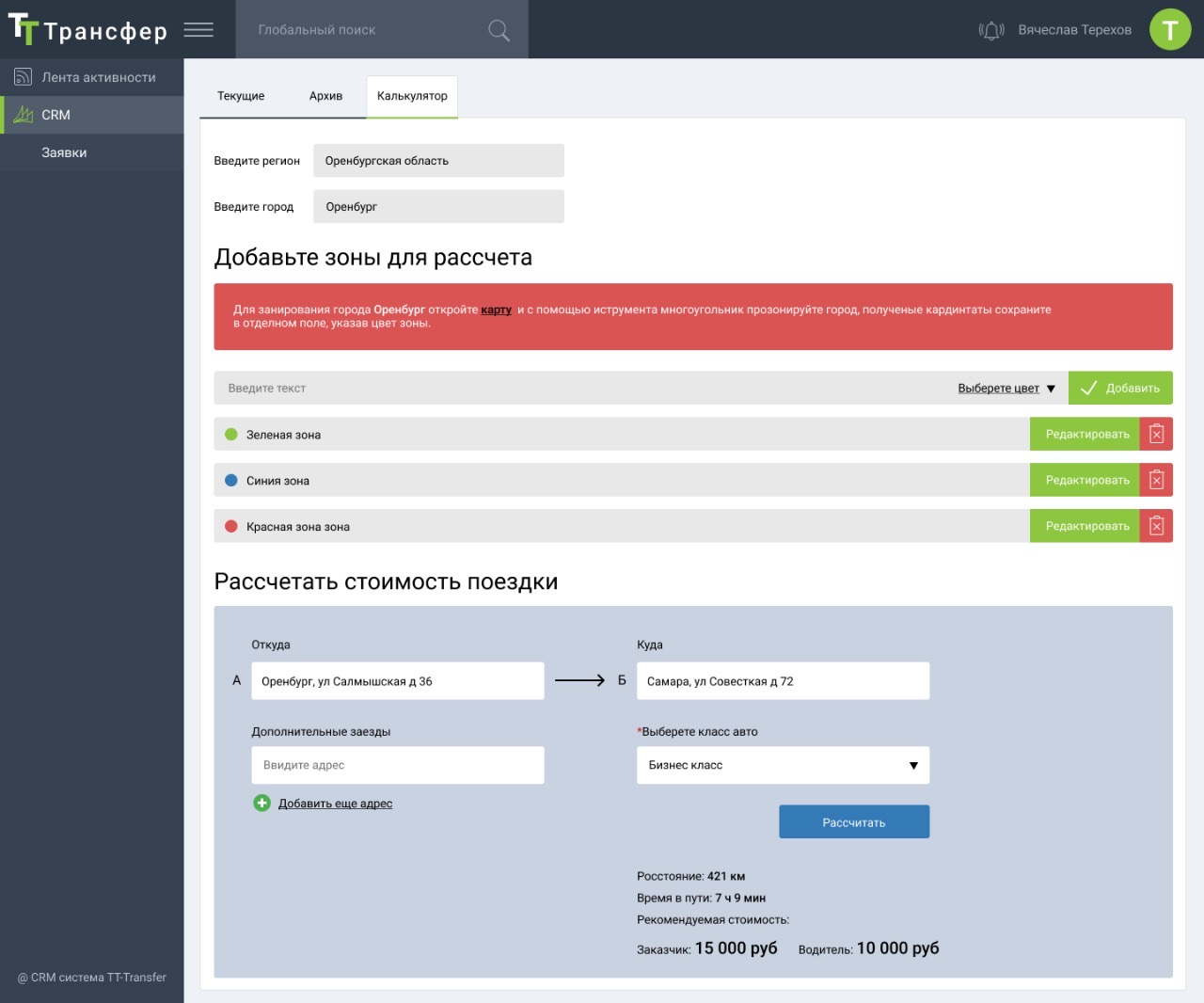Click the region field Оренбургская область
1204x1003 pixels.
[x=438, y=161]
